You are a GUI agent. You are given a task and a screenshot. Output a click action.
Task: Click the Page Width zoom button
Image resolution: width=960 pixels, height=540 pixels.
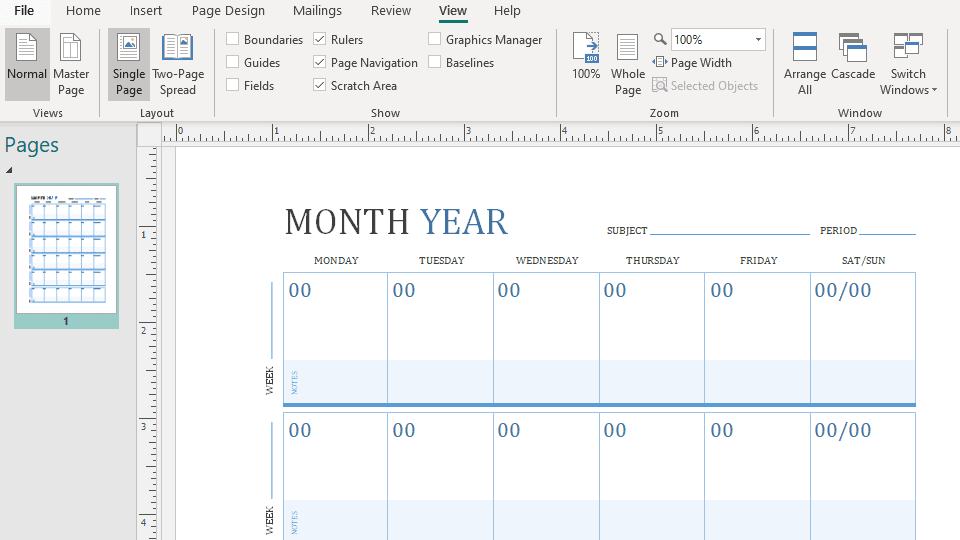click(x=692, y=63)
